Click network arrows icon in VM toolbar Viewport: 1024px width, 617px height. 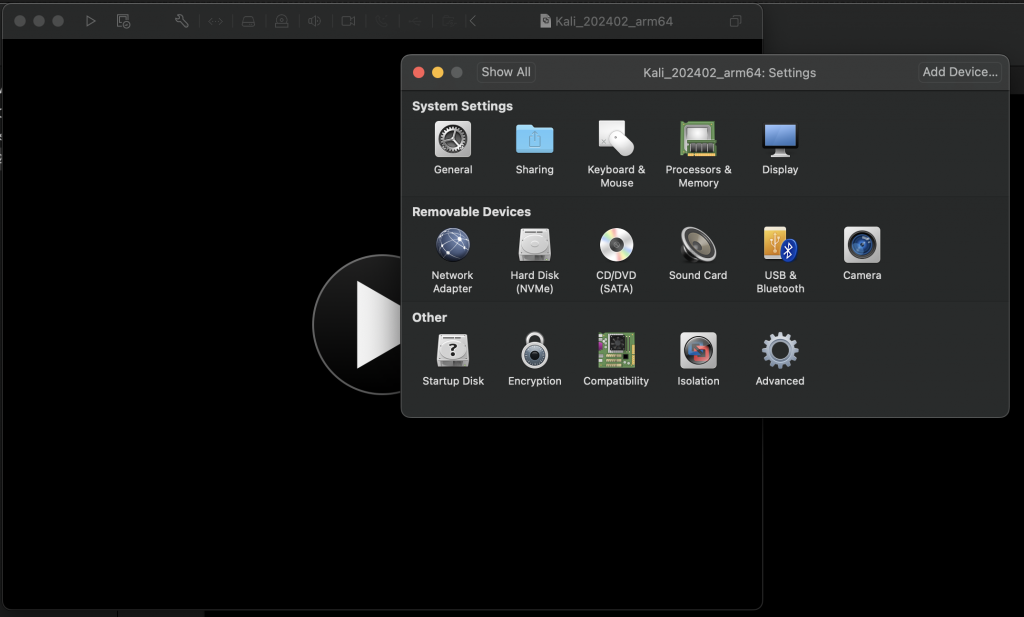[x=216, y=21]
